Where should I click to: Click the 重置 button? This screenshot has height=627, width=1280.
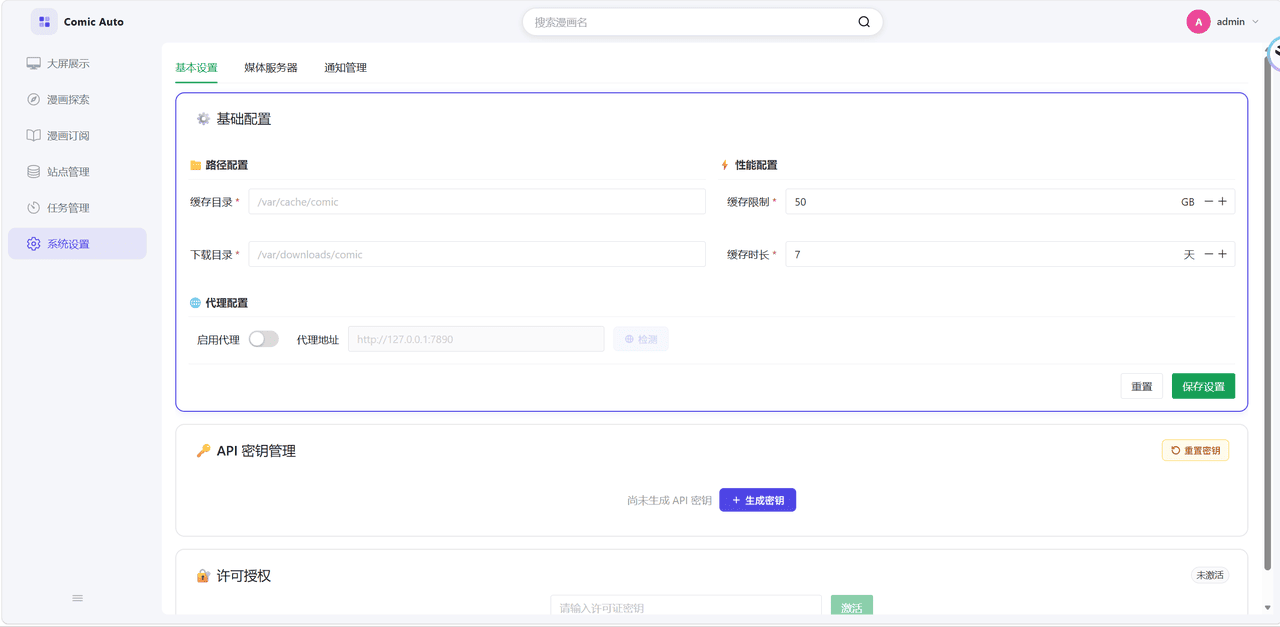pyautogui.click(x=1141, y=386)
